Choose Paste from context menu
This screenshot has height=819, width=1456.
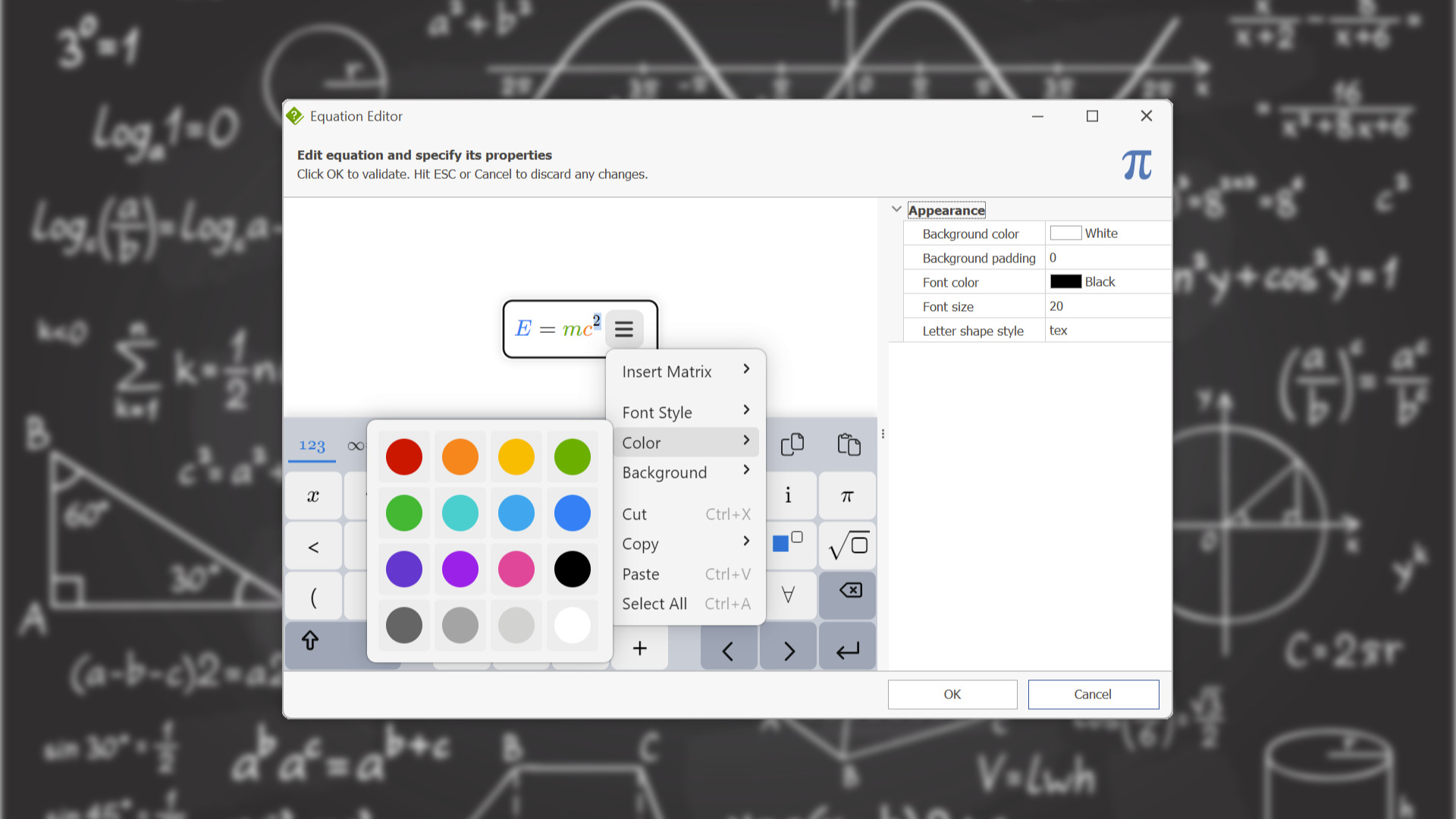[x=686, y=574]
